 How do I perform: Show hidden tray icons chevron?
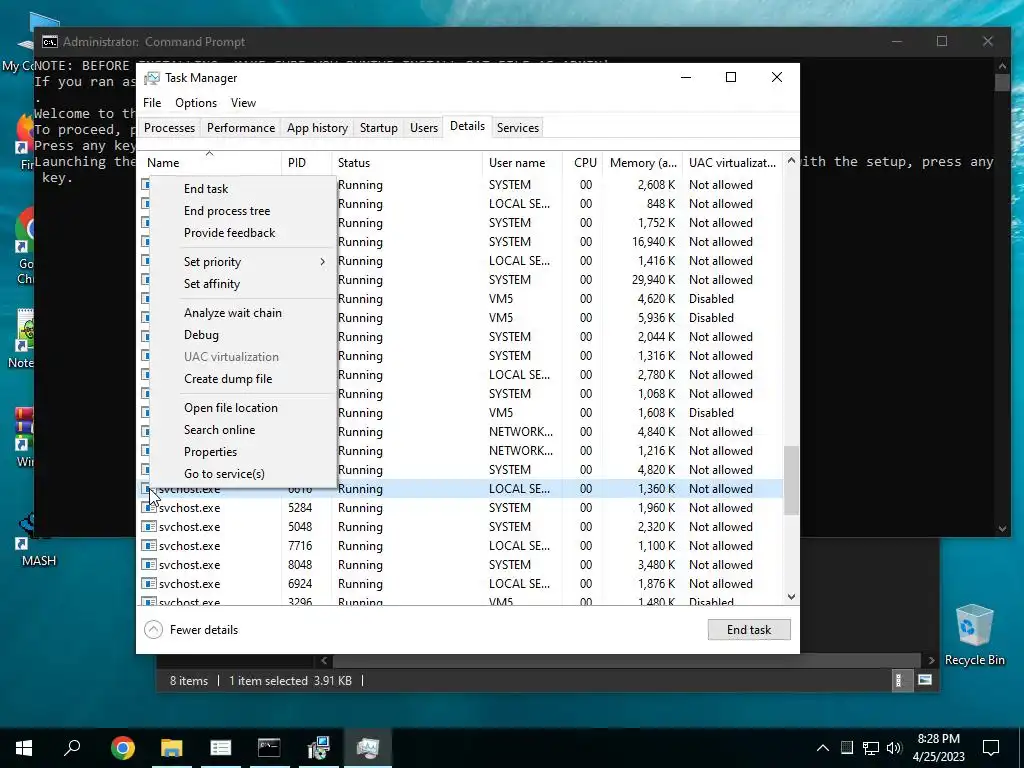[823, 748]
